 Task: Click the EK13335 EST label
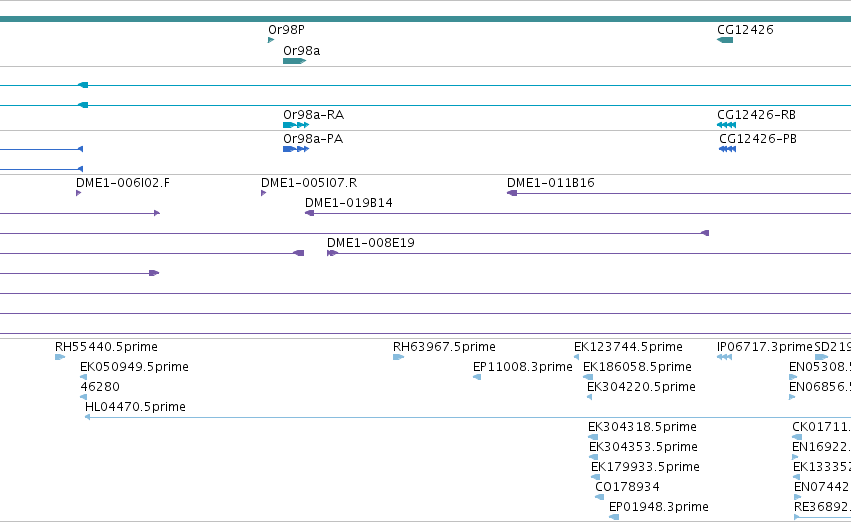[822, 467]
